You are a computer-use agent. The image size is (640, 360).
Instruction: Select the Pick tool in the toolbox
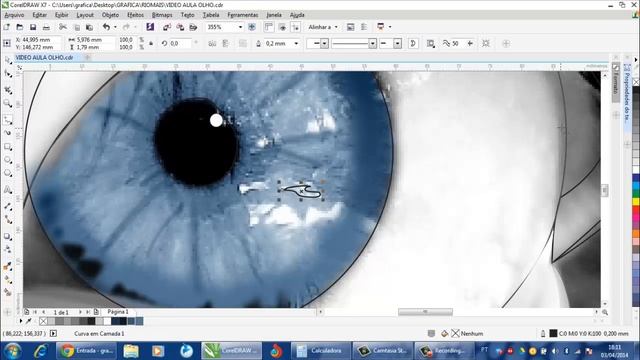tap(8, 60)
